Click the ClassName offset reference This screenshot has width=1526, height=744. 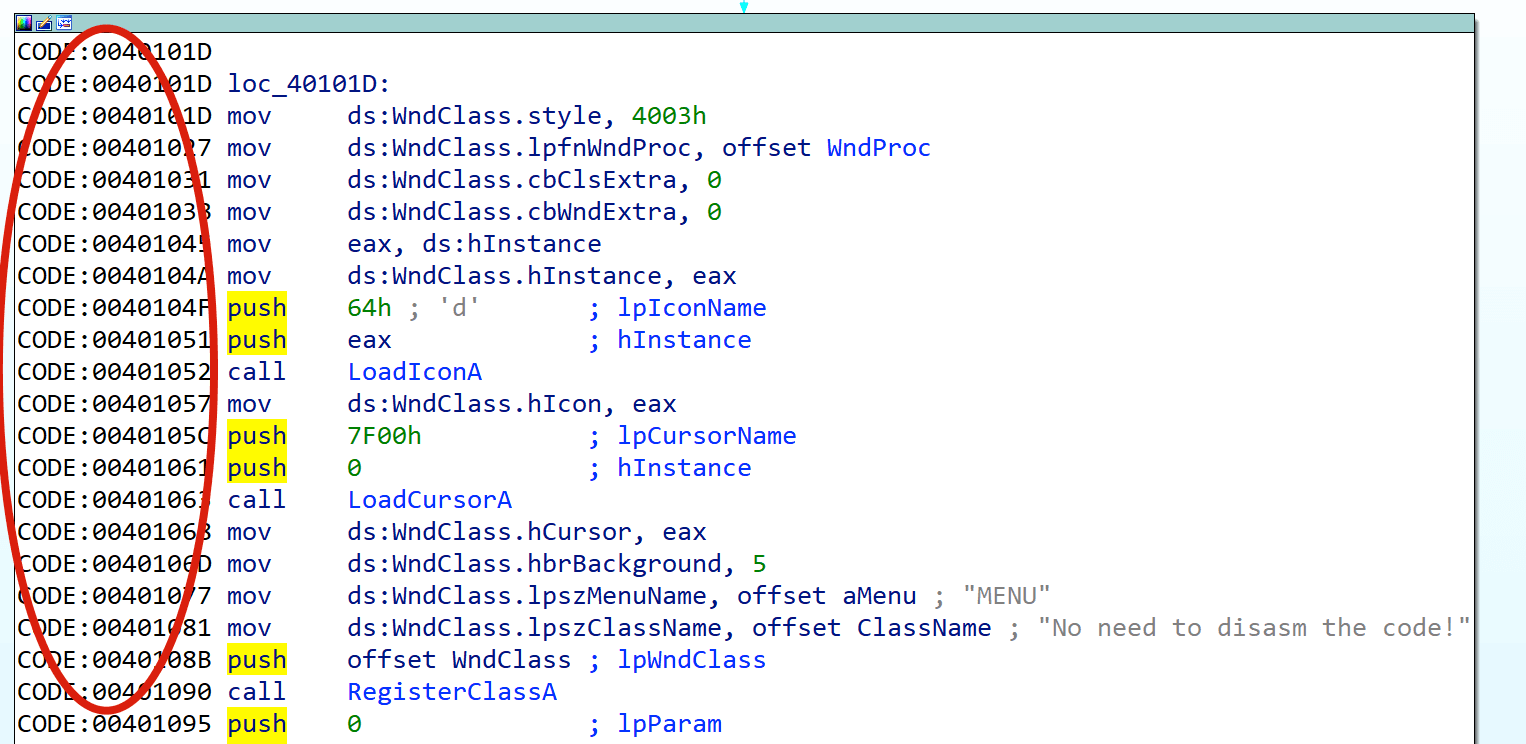click(x=923, y=628)
